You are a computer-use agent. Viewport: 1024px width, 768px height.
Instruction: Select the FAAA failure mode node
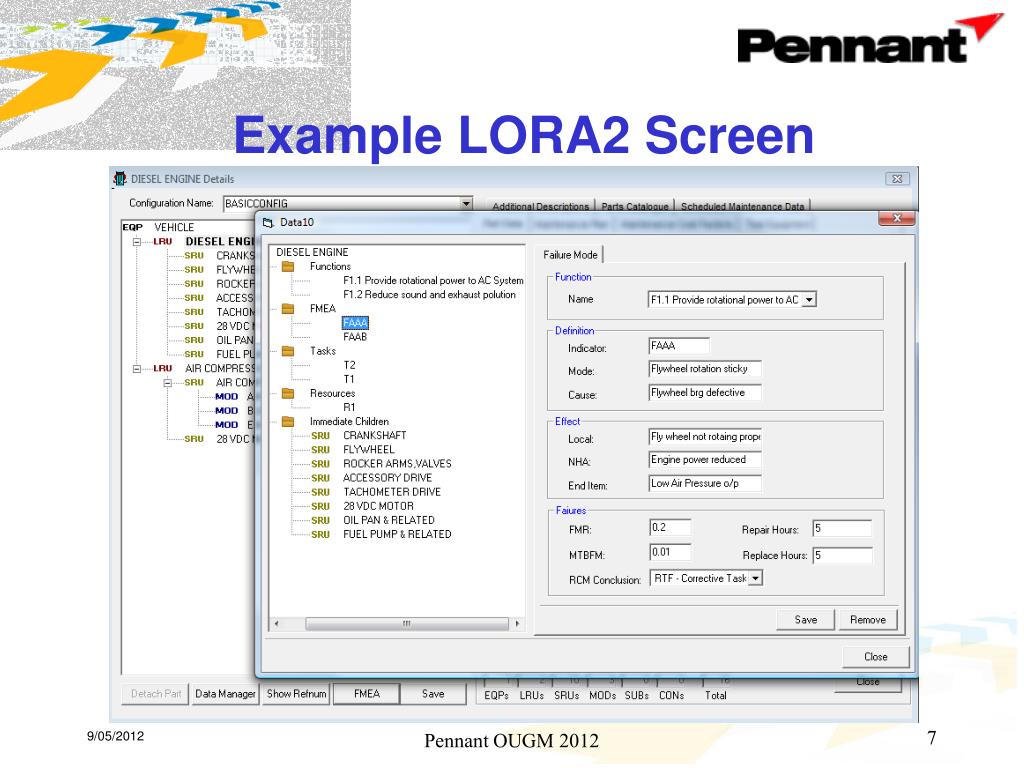point(355,323)
